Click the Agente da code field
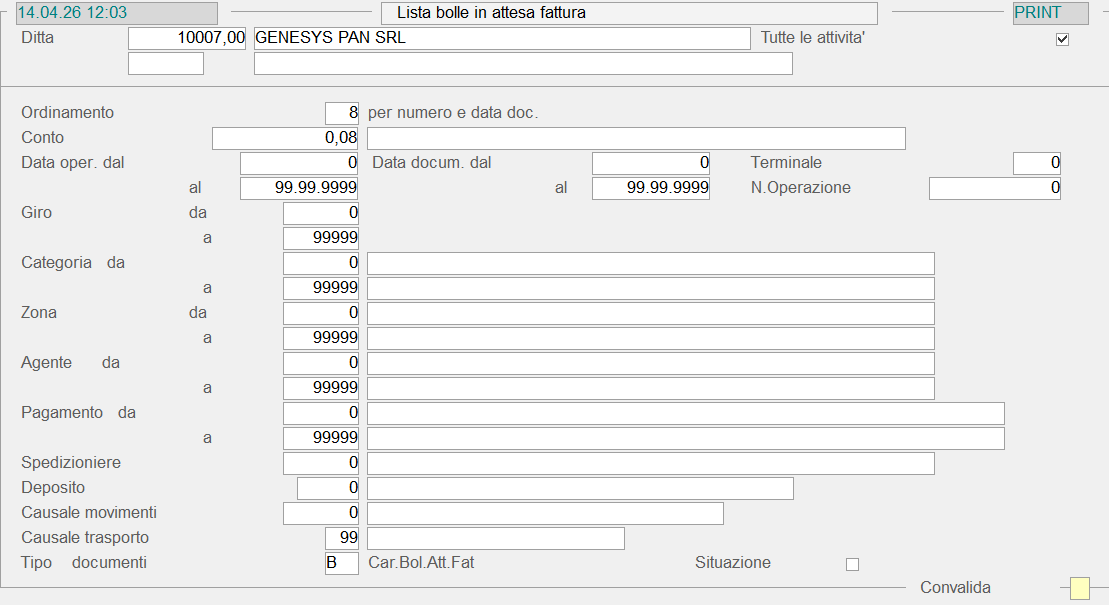 click(321, 363)
